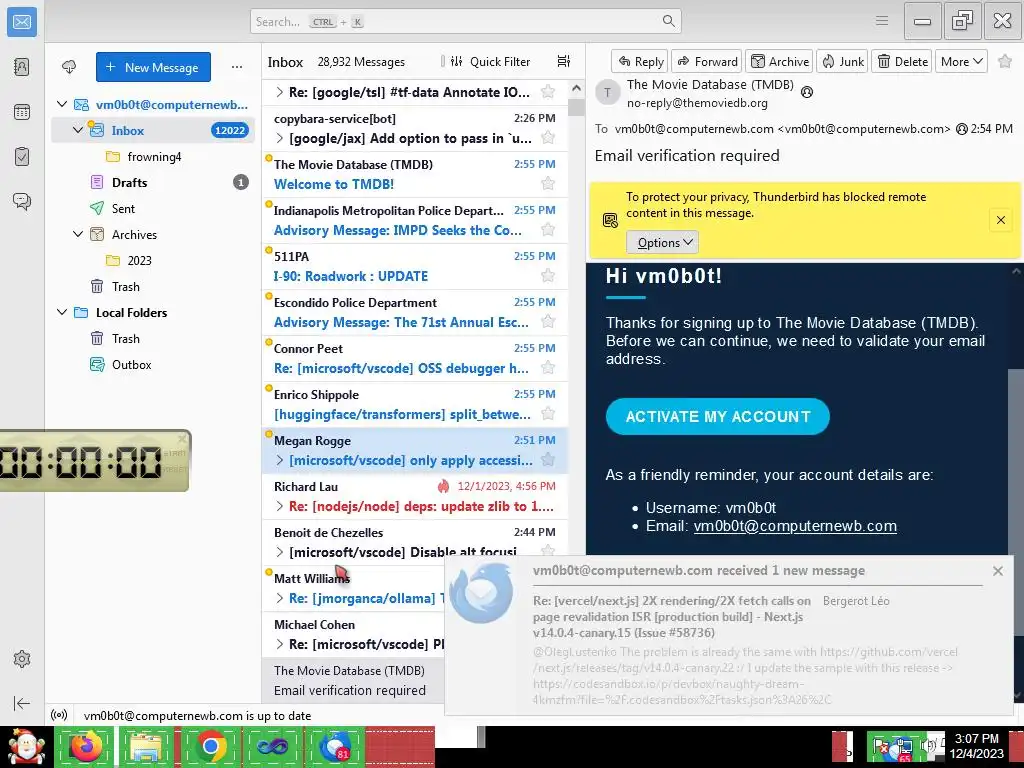Select Trash under Local Folders
Screen dimensions: 1024x768
click(153, 338)
